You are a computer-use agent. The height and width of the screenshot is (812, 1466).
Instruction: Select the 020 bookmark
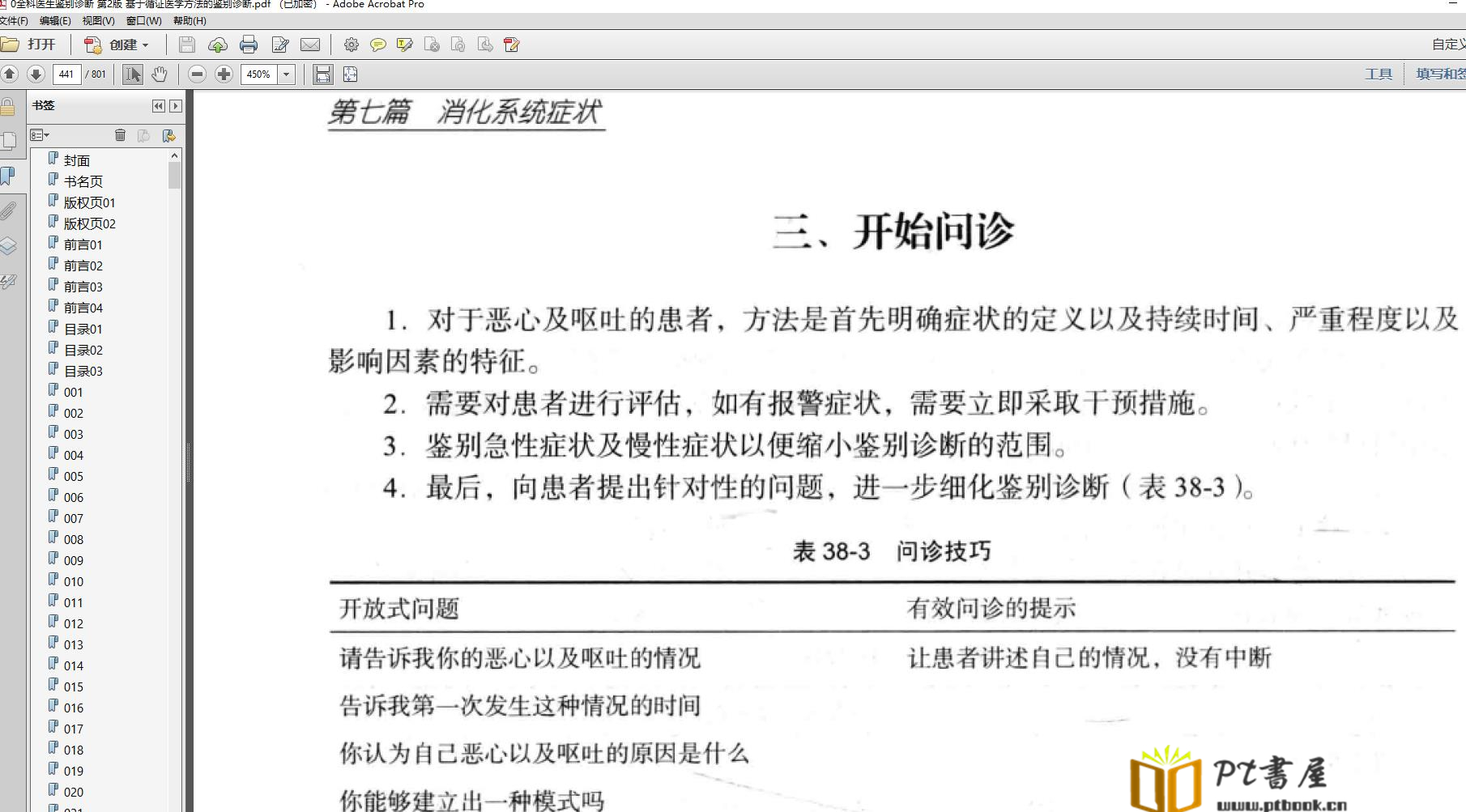pos(73,792)
